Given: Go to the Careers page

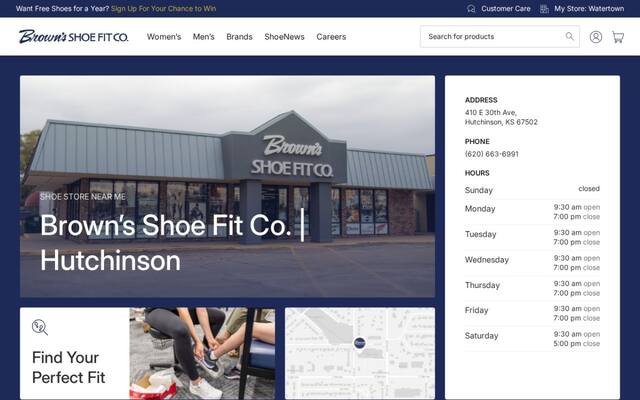Looking at the screenshot, I should coord(331,37).
